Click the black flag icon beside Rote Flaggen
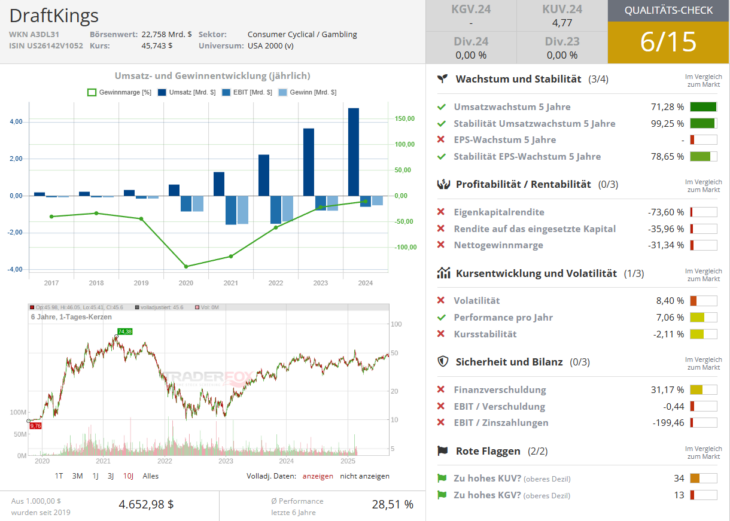Viewport: 730px width, 521px height. tap(443, 451)
